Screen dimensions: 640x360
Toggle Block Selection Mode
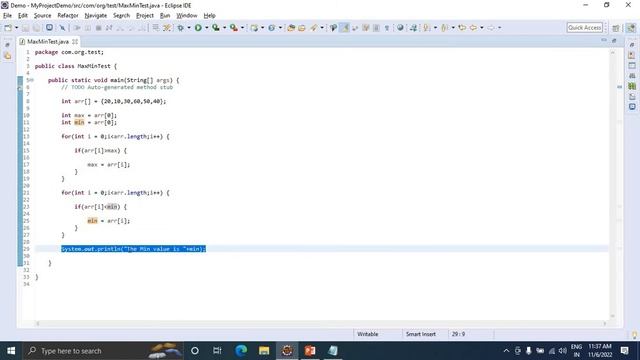click(376, 28)
